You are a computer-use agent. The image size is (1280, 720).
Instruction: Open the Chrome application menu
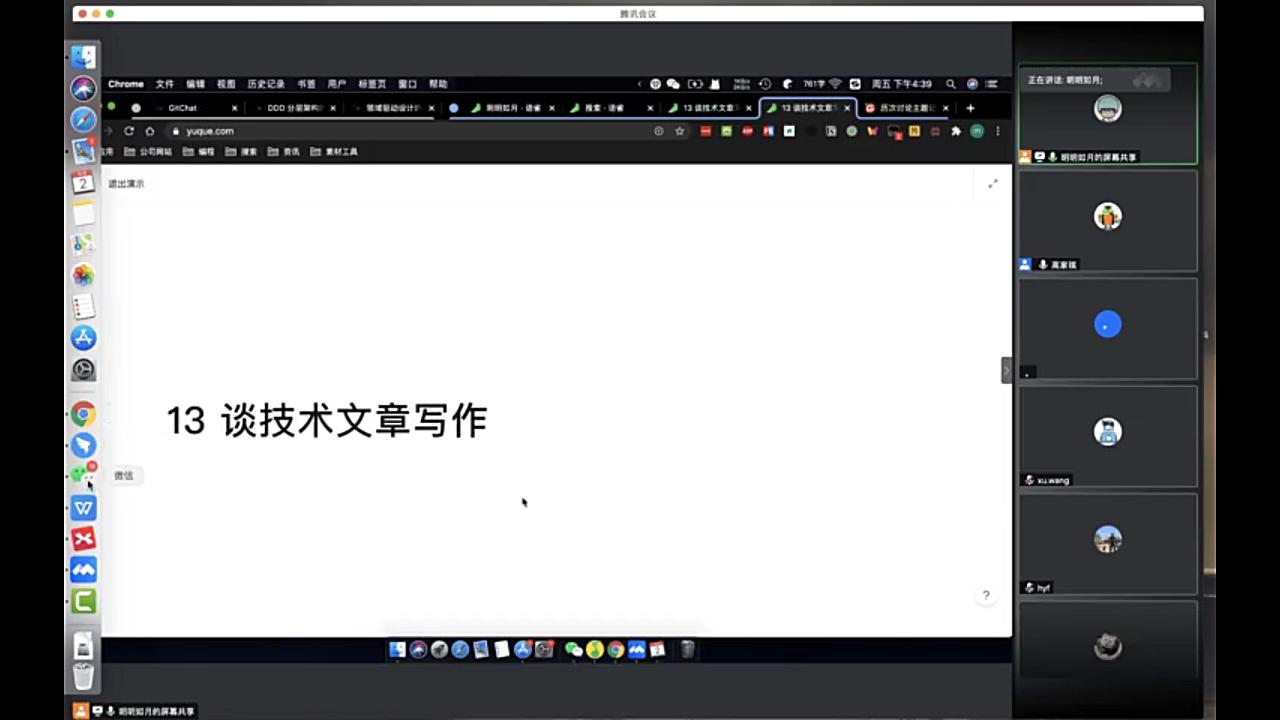point(126,84)
